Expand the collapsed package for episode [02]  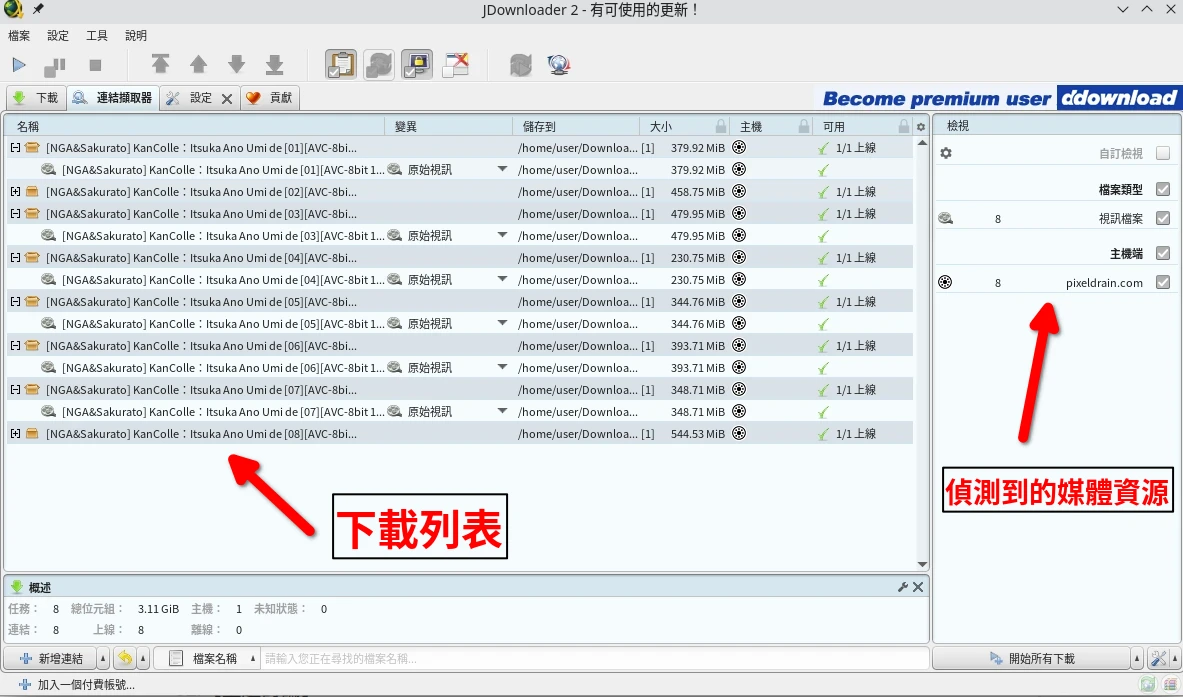[x=15, y=192]
